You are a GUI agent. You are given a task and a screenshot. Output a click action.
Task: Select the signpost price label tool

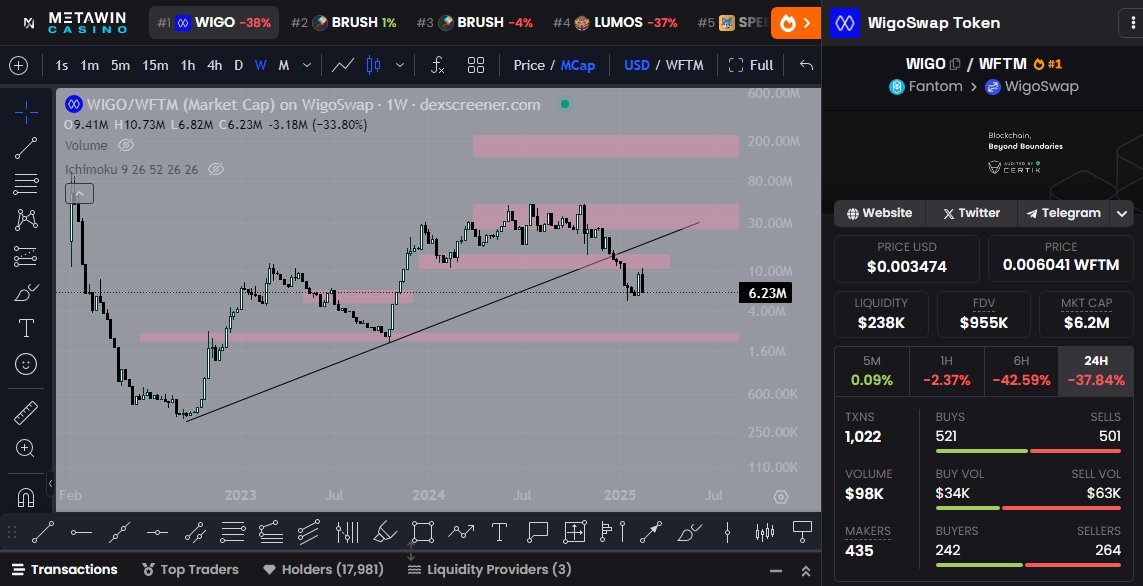(x=803, y=533)
